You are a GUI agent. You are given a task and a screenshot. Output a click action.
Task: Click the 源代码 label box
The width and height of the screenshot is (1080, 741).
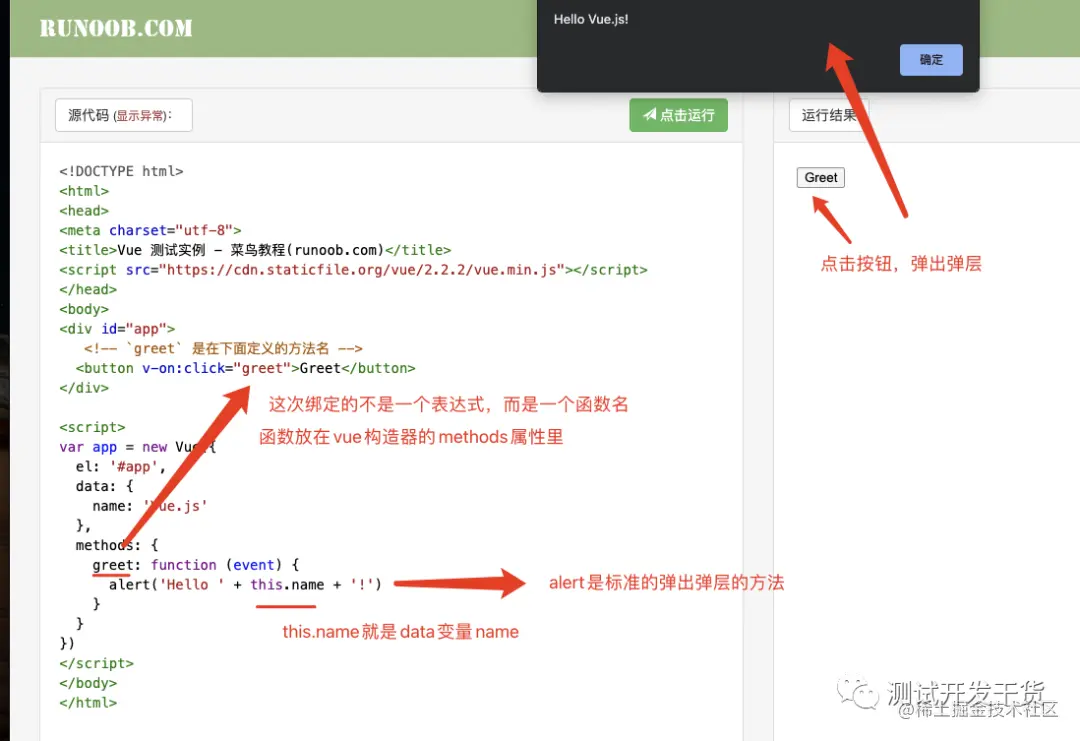pos(124,115)
